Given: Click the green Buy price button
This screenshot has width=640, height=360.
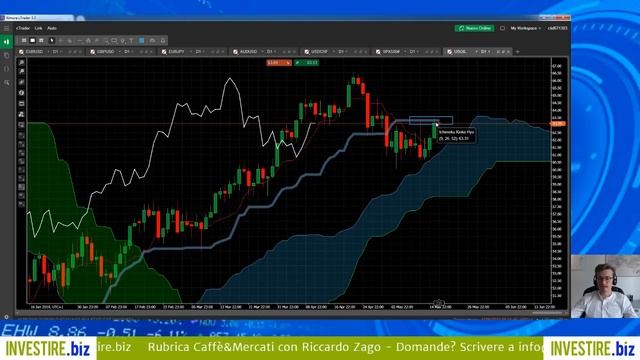Looking at the screenshot, I should click(307, 62).
